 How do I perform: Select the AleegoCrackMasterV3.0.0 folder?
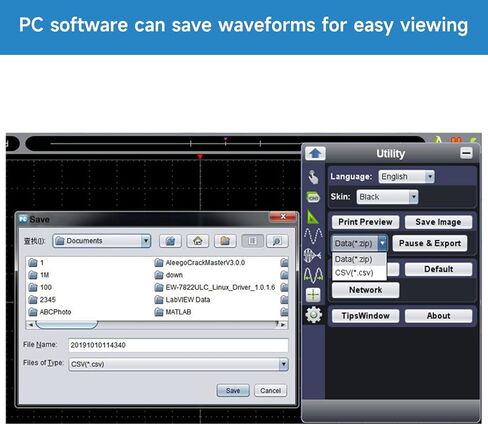[x=200, y=263]
